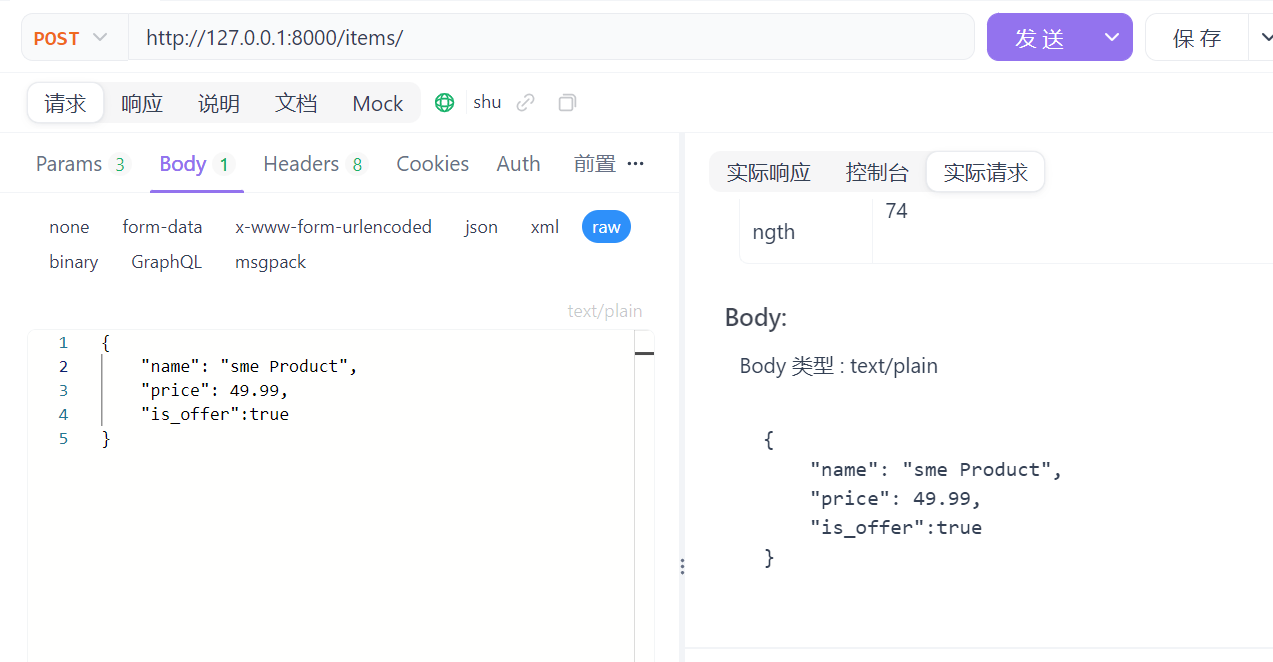This screenshot has width=1273, height=662.
Task: Select the form-data body type
Action: coord(162,227)
